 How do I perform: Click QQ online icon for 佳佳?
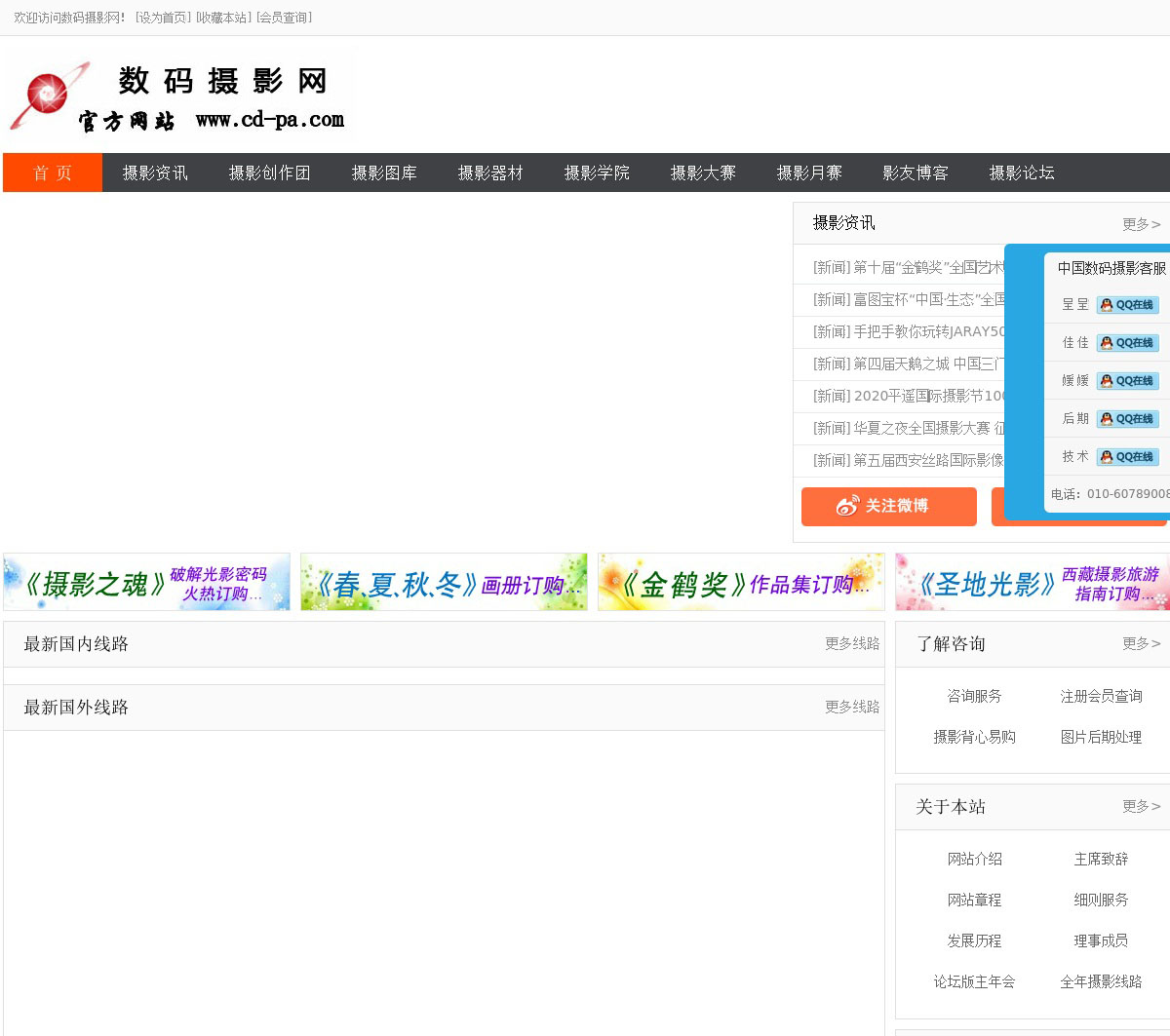pos(1128,343)
